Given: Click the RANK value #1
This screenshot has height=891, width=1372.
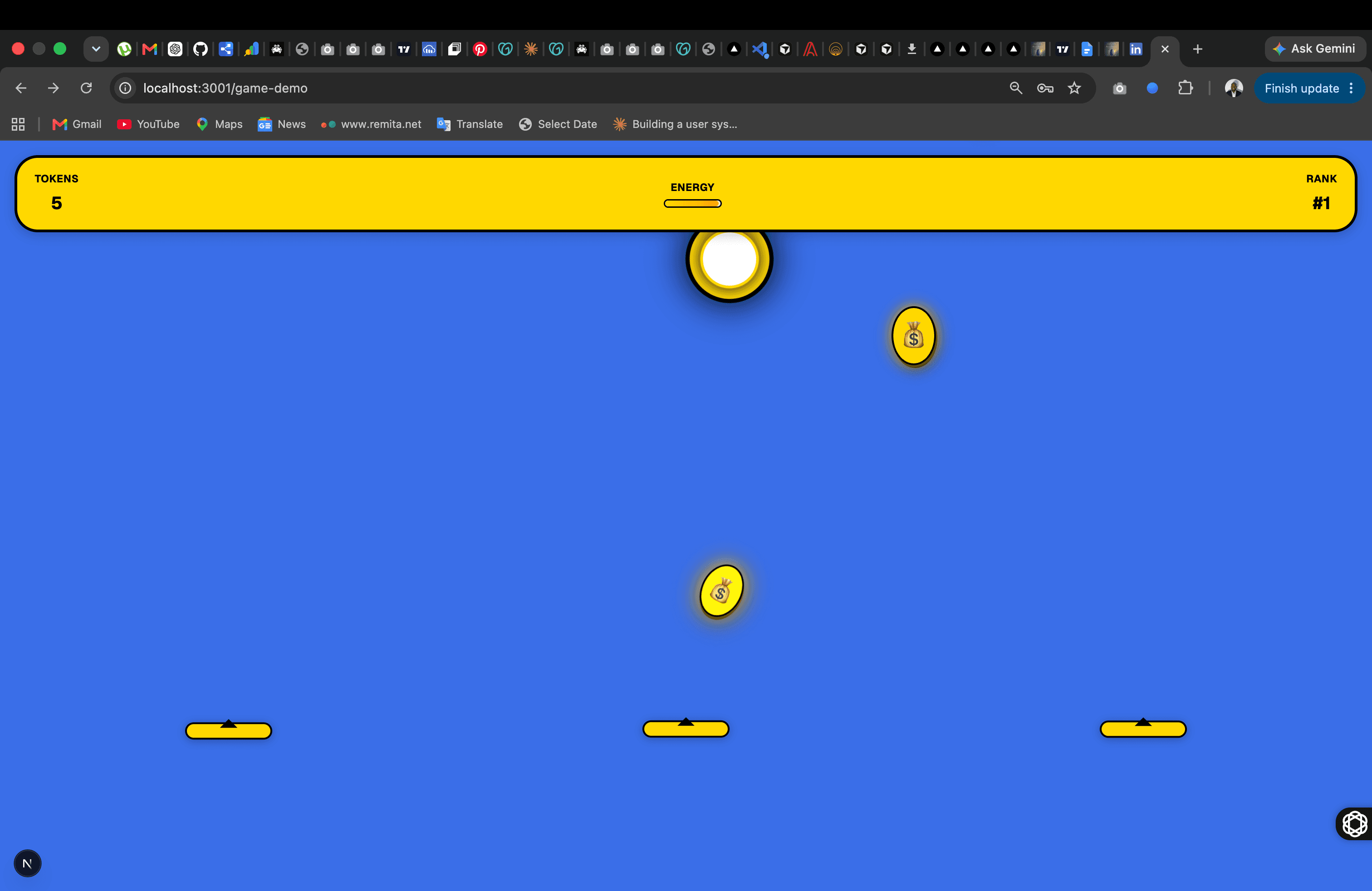Looking at the screenshot, I should point(1321,203).
